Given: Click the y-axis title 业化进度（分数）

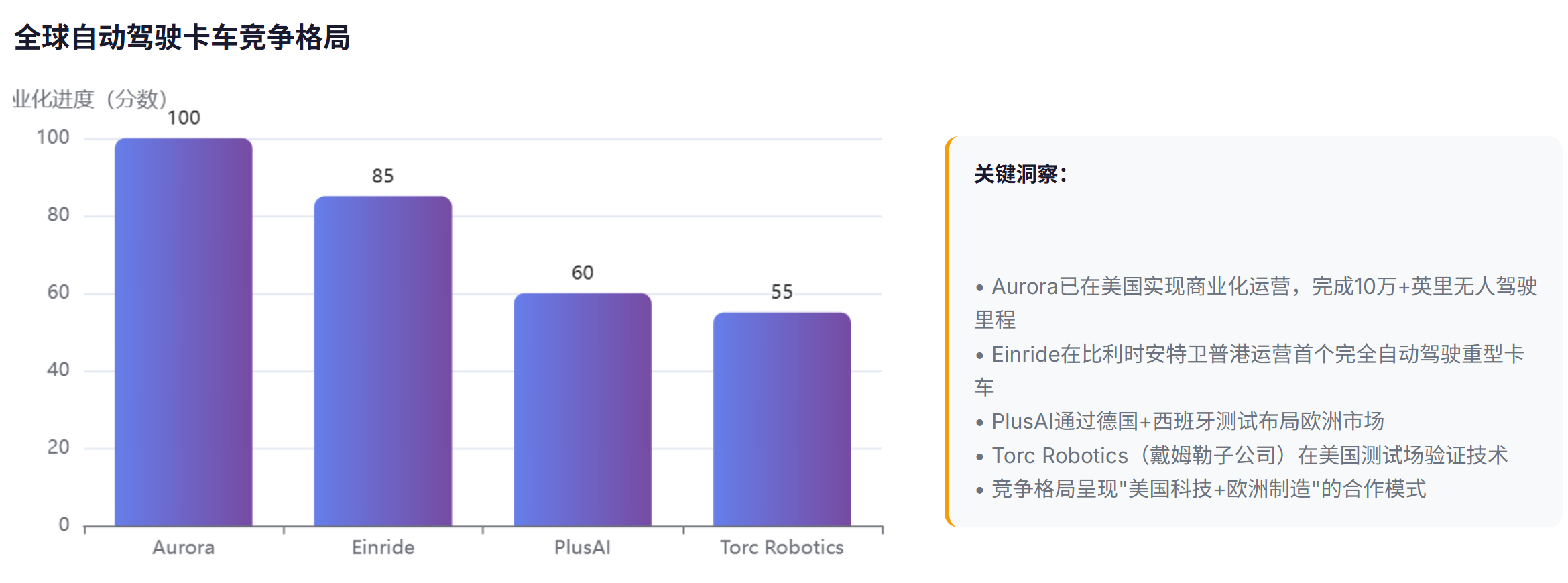Looking at the screenshot, I should point(90,99).
